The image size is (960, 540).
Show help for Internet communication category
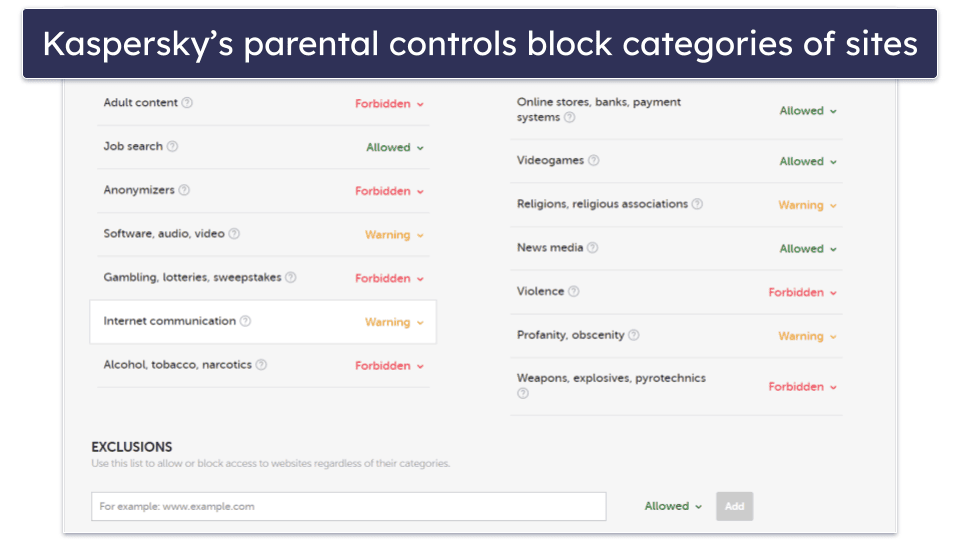pyautogui.click(x=245, y=321)
